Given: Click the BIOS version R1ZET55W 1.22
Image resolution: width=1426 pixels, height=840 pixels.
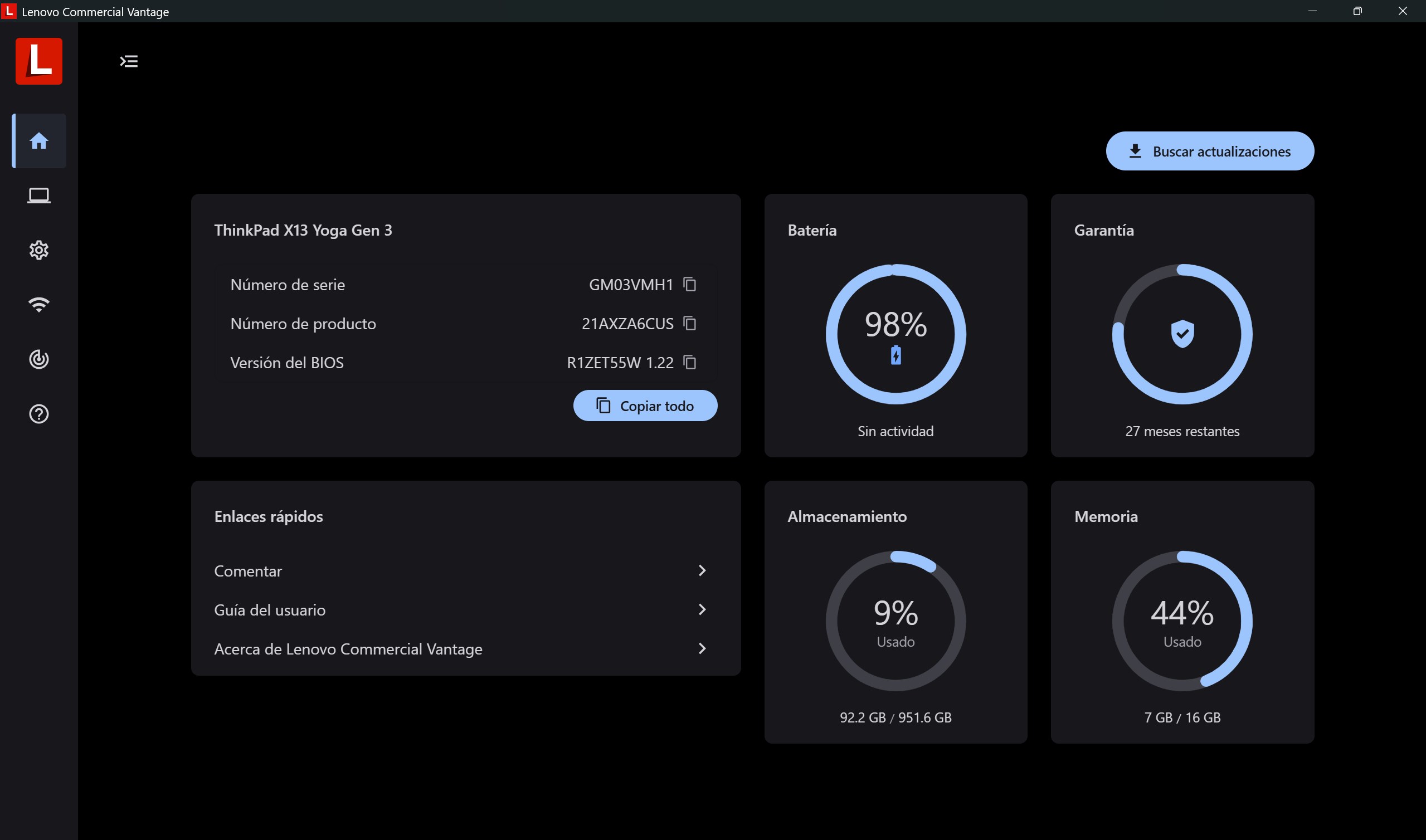Looking at the screenshot, I should click(x=620, y=363).
